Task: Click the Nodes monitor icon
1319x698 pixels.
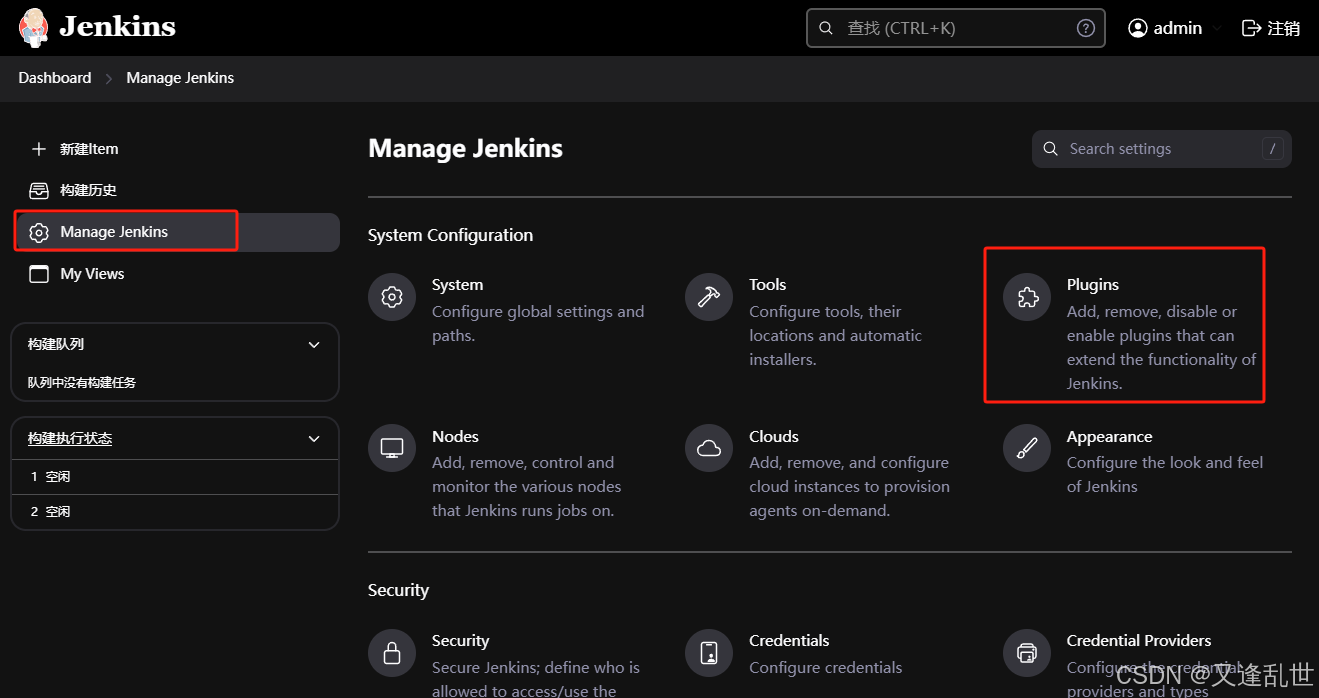Action: [392, 449]
